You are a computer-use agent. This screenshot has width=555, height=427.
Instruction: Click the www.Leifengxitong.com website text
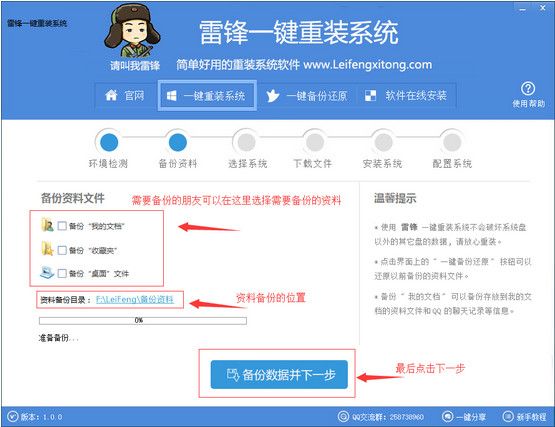pyautogui.click(x=368, y=65)
